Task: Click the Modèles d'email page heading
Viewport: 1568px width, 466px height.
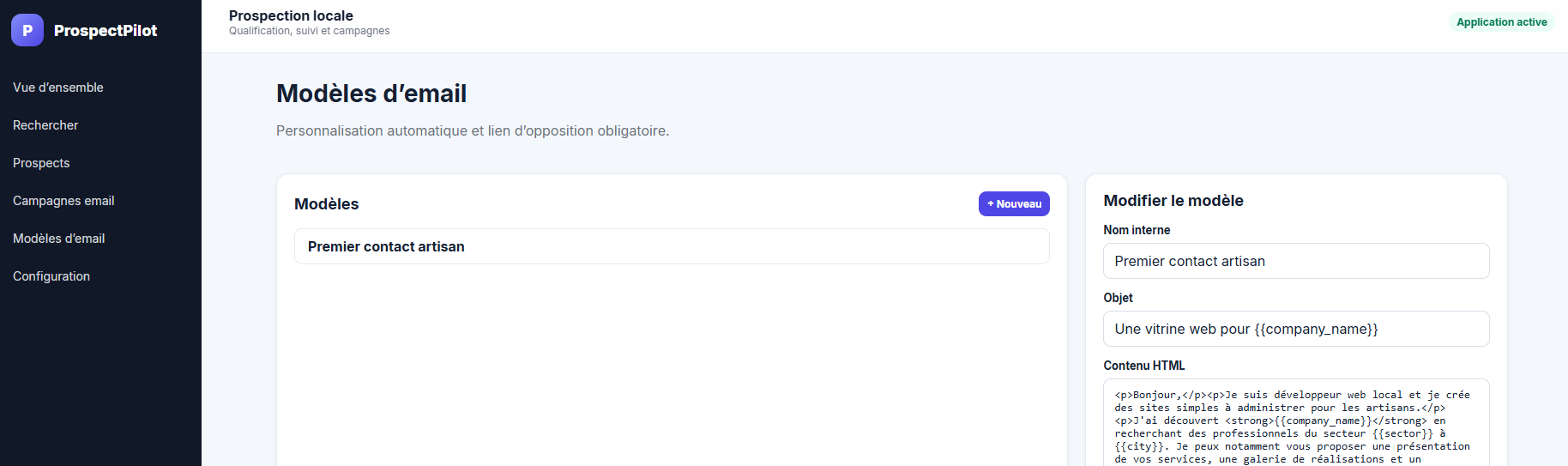Action: 371,94
